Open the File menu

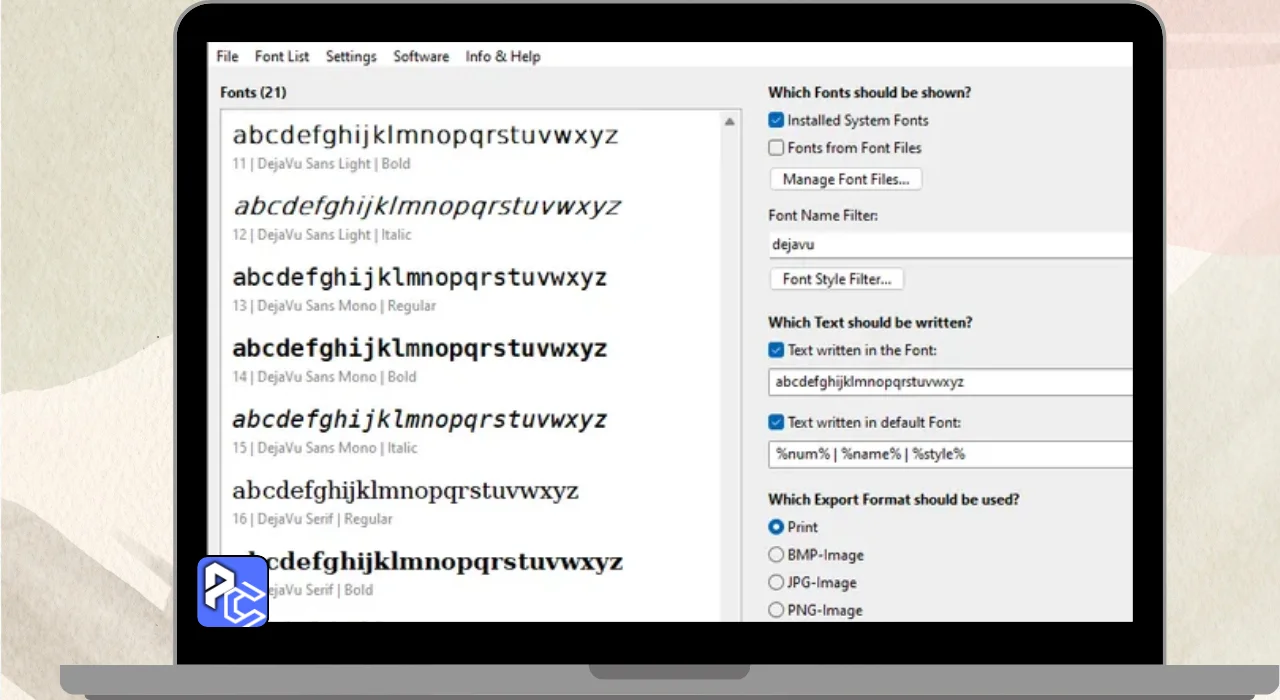(x=227, y=56)
